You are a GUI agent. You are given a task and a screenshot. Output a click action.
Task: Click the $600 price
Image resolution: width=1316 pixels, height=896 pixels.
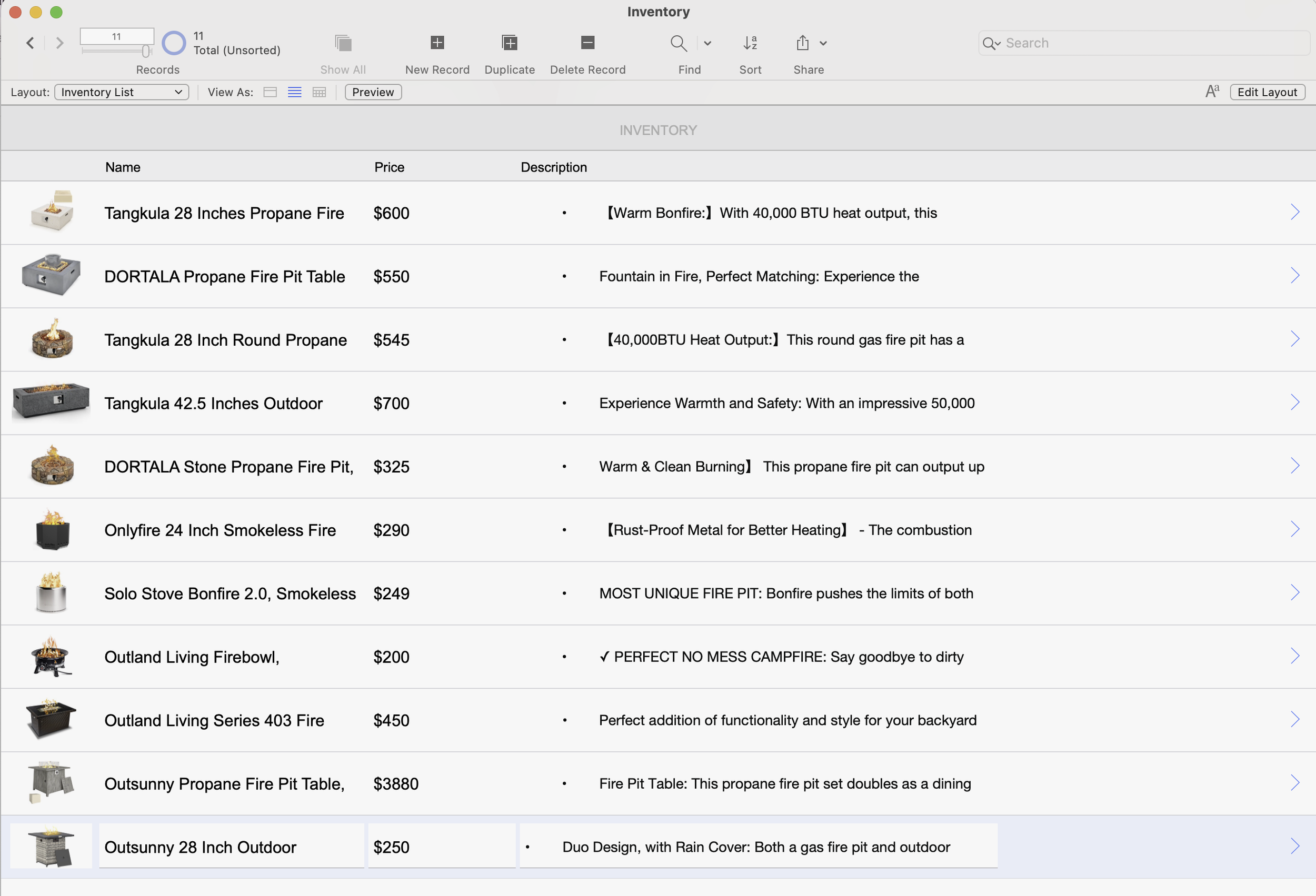pos(391,214)
